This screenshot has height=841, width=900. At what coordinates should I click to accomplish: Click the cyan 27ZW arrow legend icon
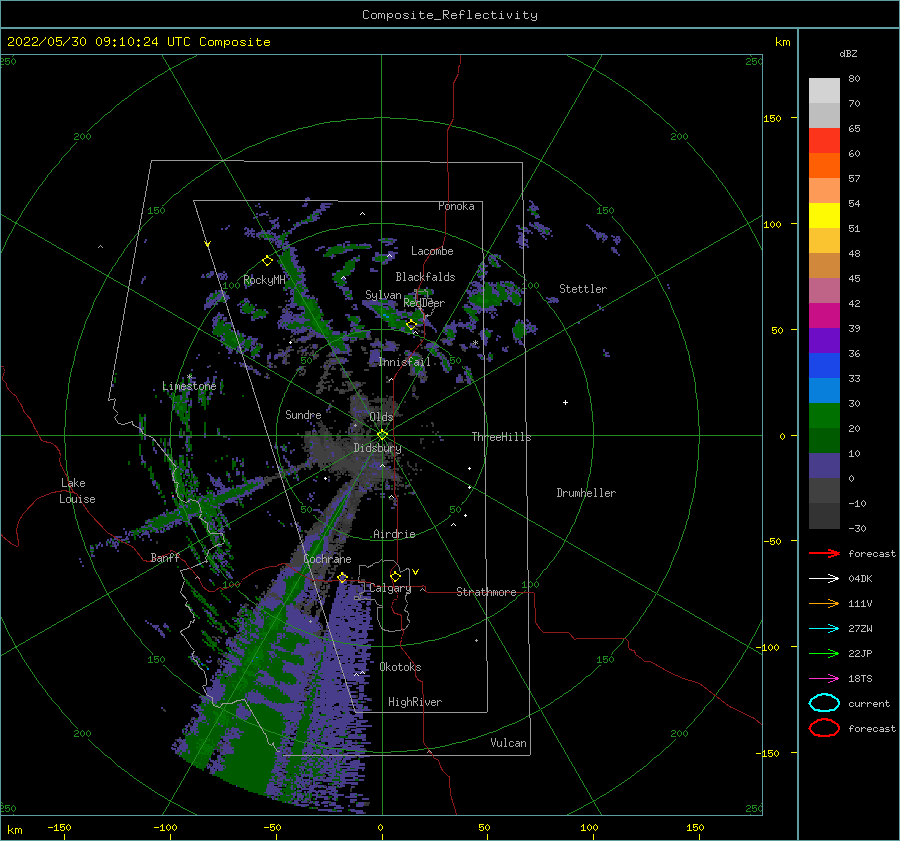824,628
